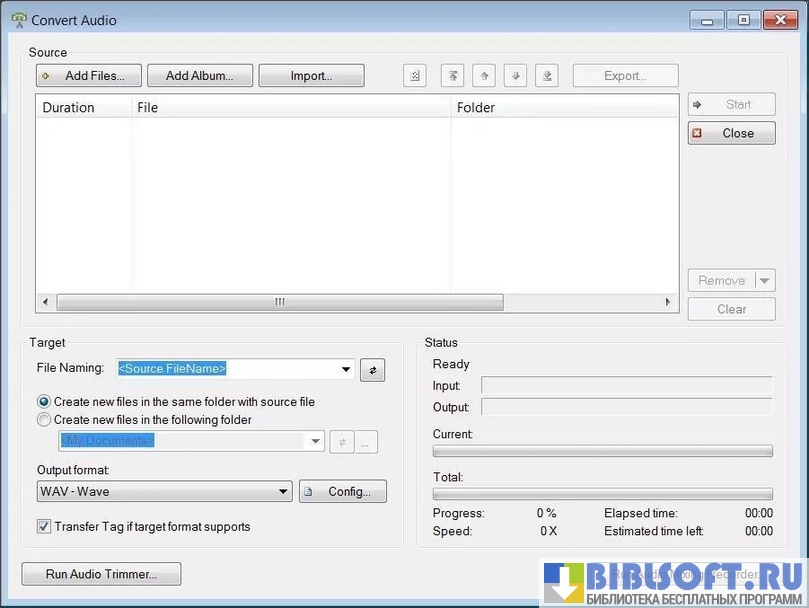Move selected file to bottom of list
Screen dimensions: 809x608
[x=546, y=76]
